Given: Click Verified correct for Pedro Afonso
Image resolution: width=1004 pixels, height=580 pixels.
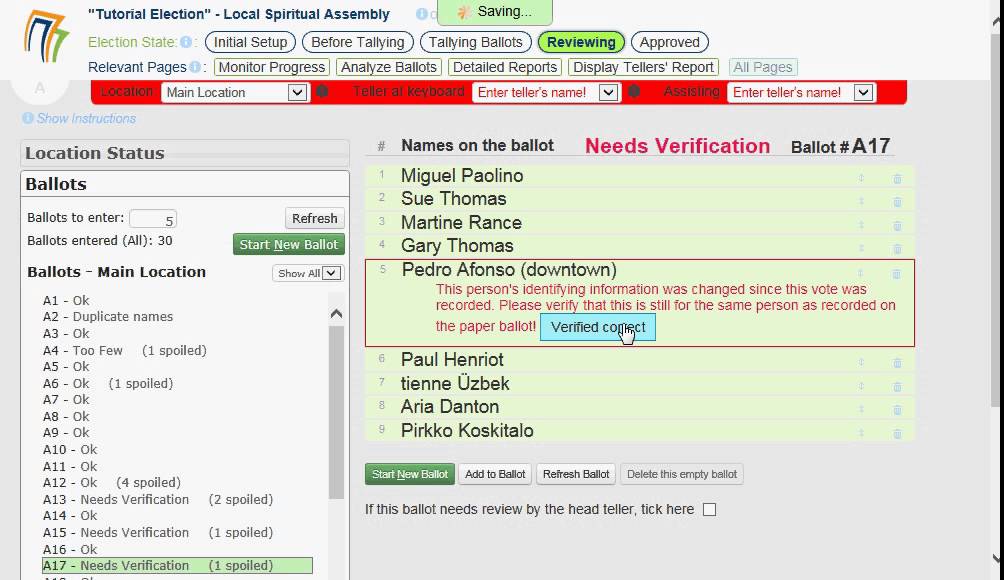Looking at the screenshot, I should [x=597, y=327].
